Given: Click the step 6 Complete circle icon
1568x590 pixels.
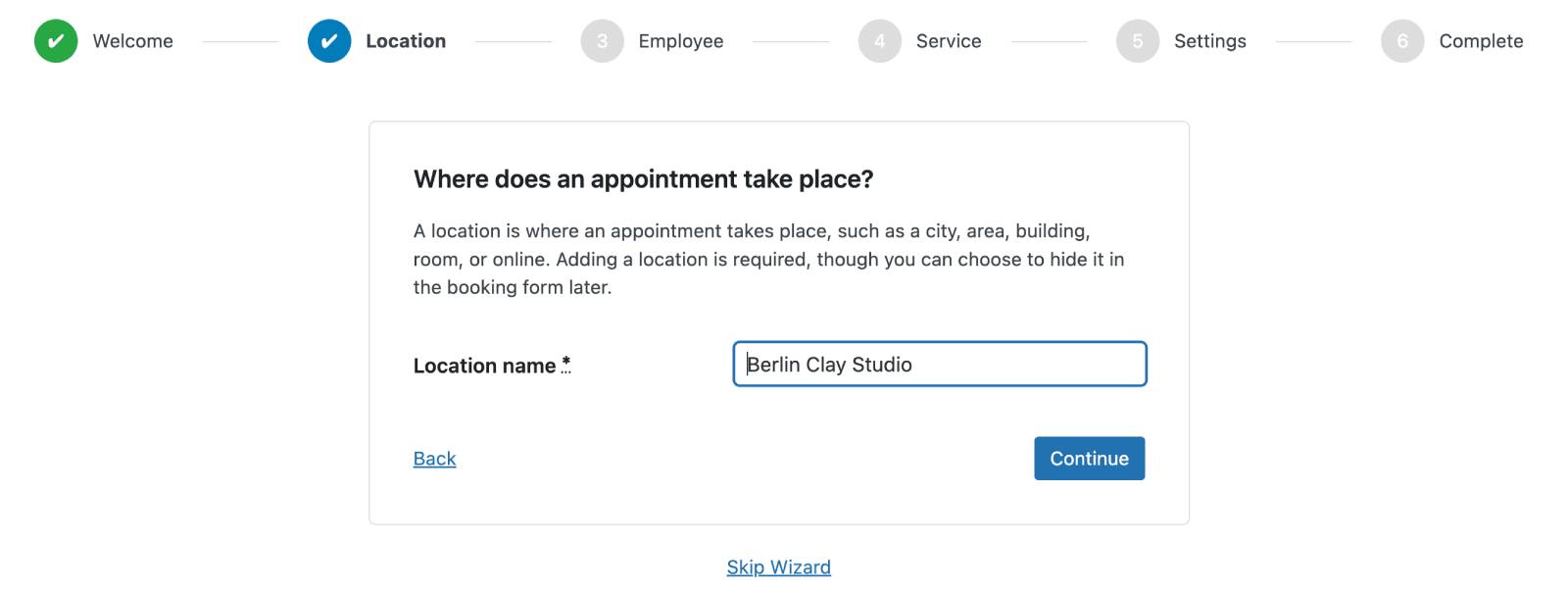Looking at the screenshot, I should [x=1402, y=41].
